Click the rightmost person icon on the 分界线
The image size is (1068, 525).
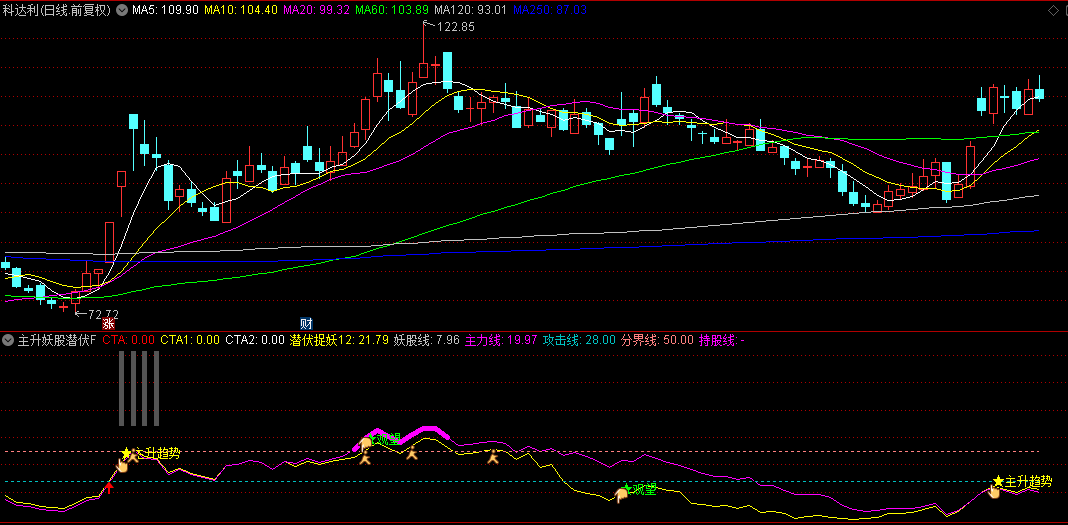click(492, 456)
